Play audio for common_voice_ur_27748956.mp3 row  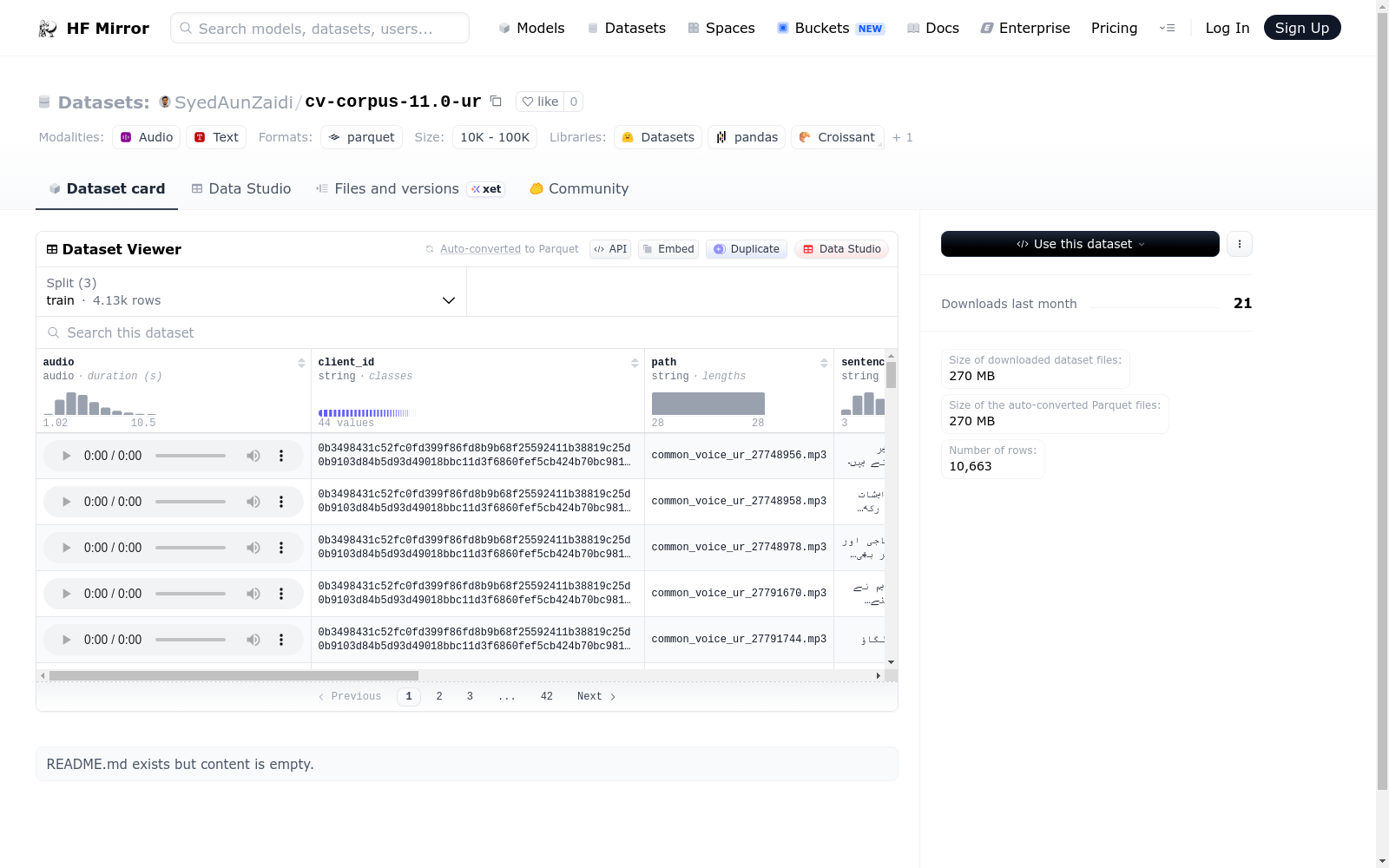pyautogui.click(x=66, y=456)
